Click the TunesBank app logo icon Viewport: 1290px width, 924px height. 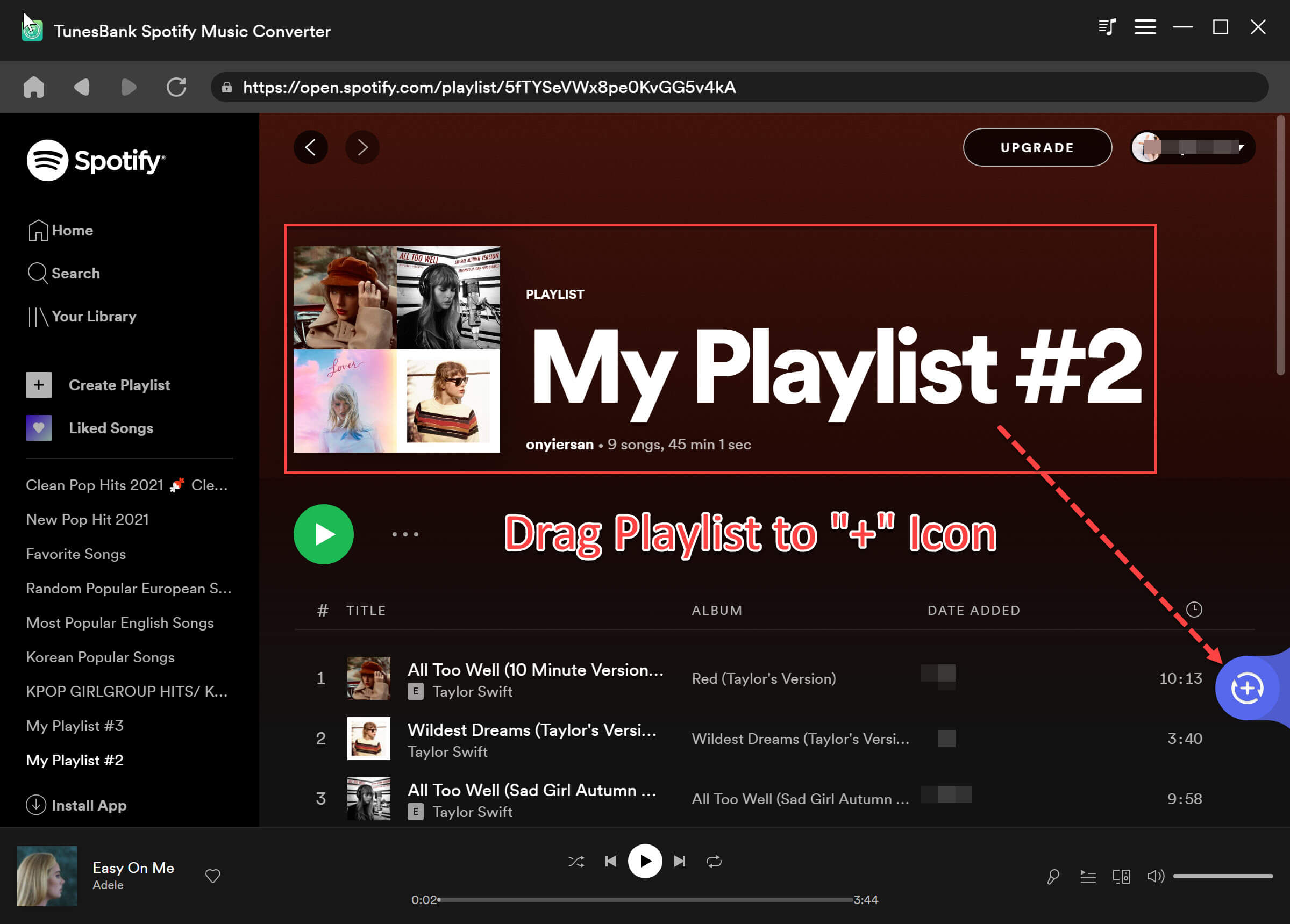(32, 30)
